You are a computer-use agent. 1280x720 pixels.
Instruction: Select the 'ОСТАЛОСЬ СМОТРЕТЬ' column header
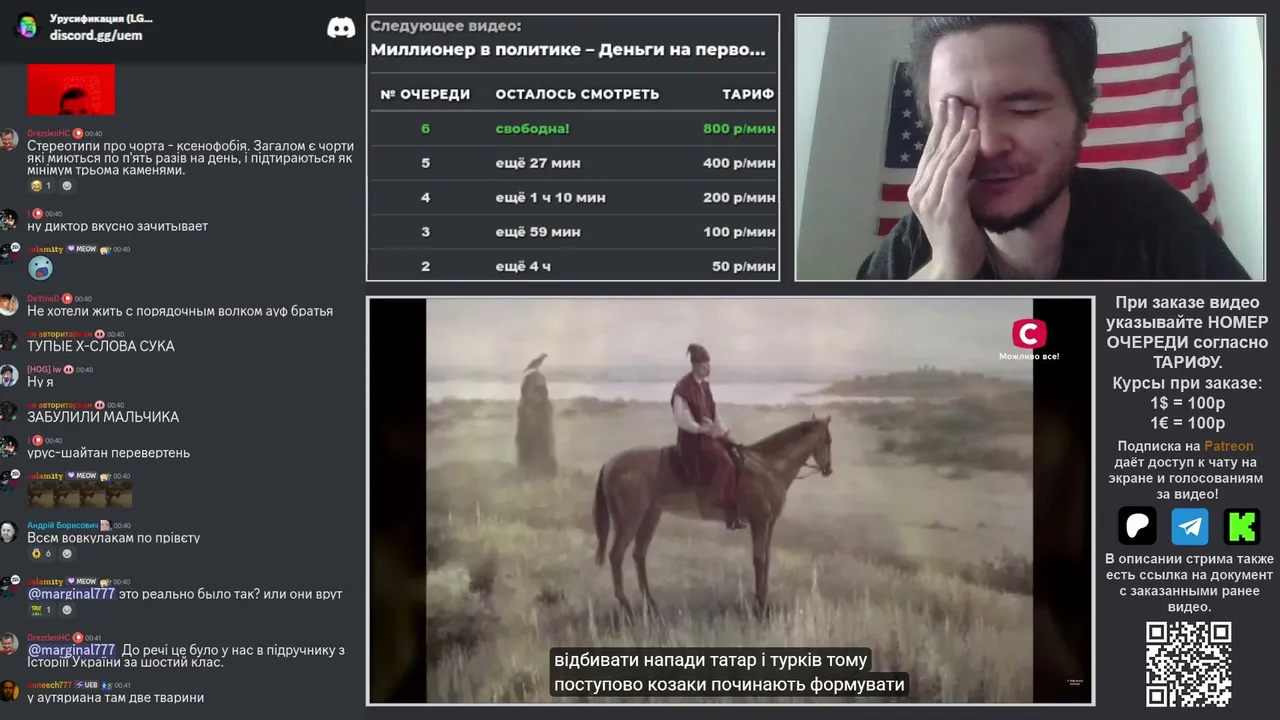coord(577,94)
